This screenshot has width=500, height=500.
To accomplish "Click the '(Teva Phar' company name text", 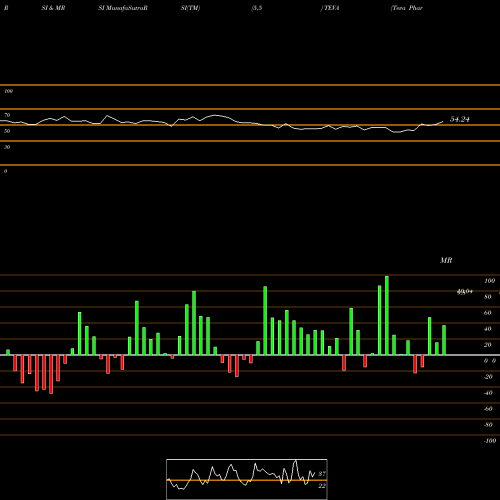I will coord(407,8).
